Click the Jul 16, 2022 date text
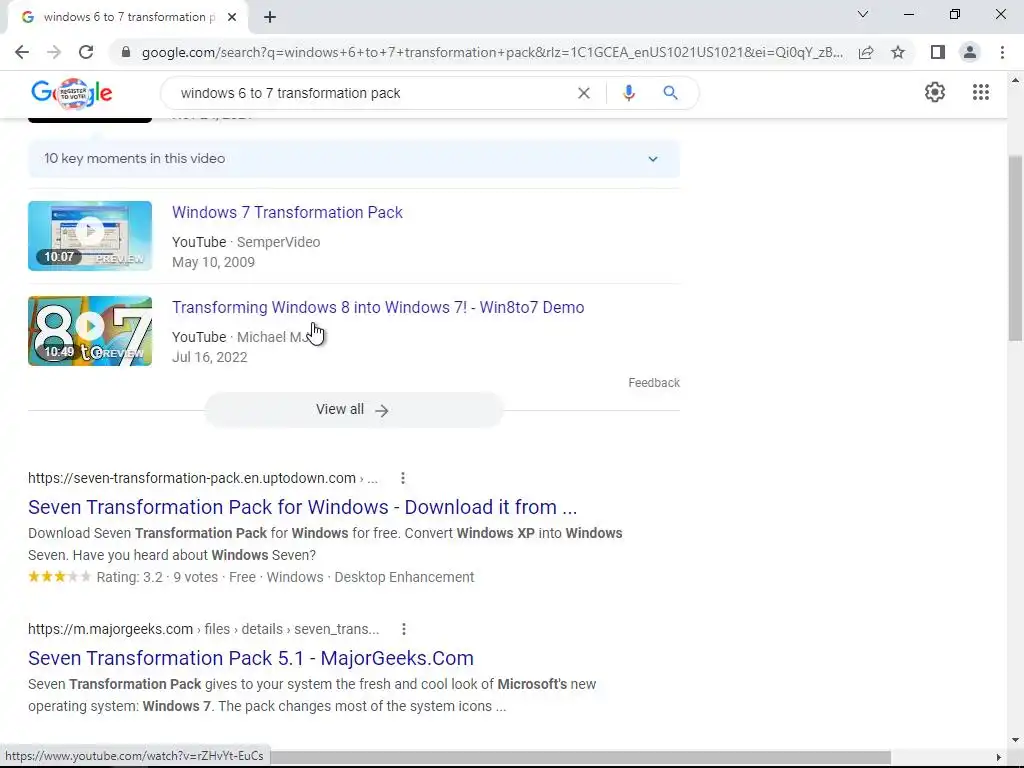 pos(210,358)
